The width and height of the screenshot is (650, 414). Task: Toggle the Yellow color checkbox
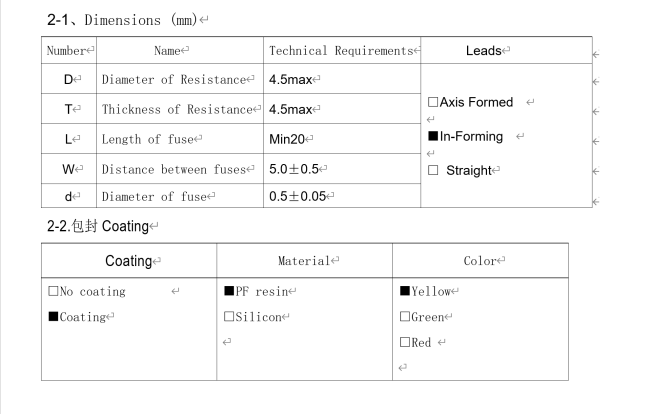[405, 292]
